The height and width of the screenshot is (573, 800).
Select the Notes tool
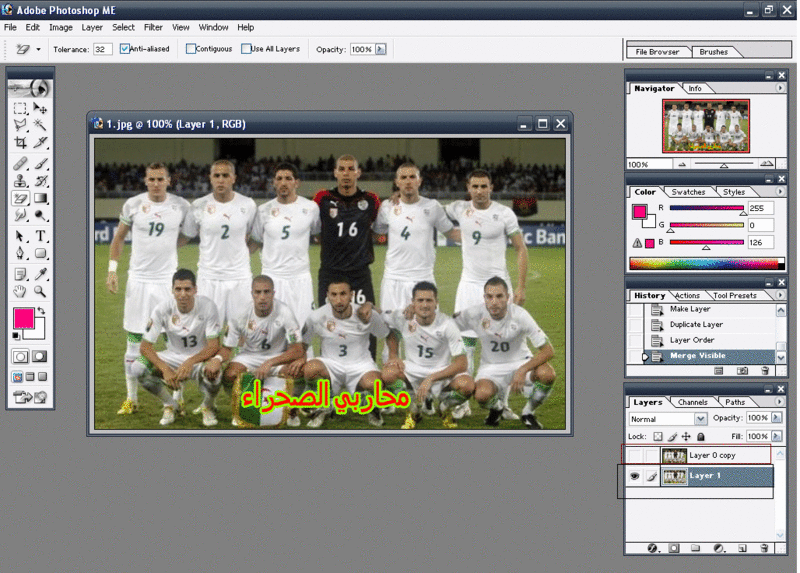[20, 275]
